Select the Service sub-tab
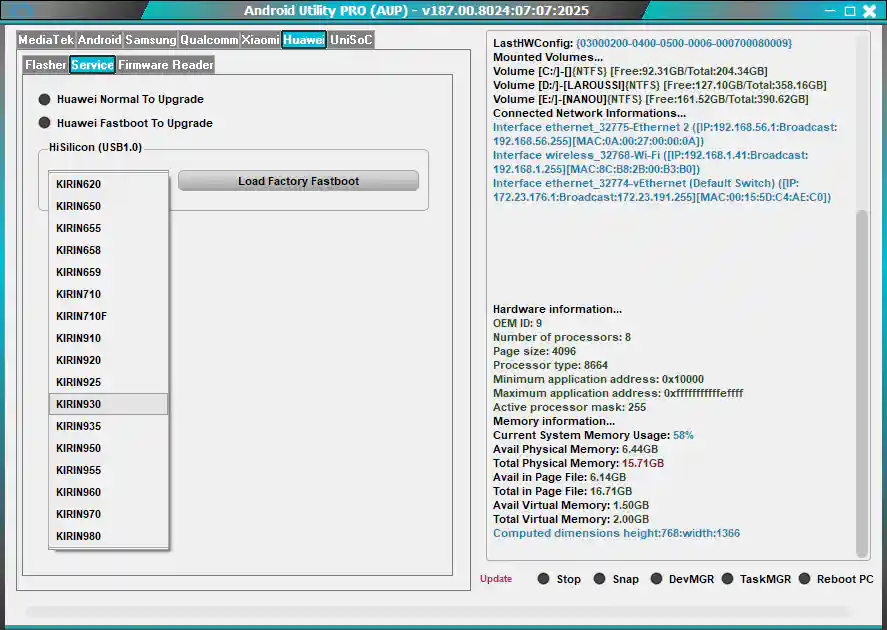Screen dimensions: 887x630 [x=92, y=65]
